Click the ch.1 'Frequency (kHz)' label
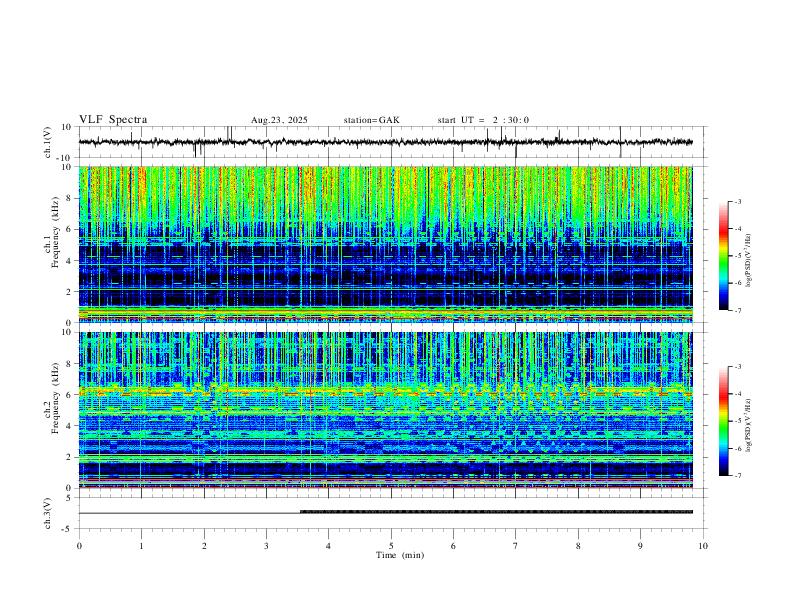792x612 pixels. coord(55,233)
